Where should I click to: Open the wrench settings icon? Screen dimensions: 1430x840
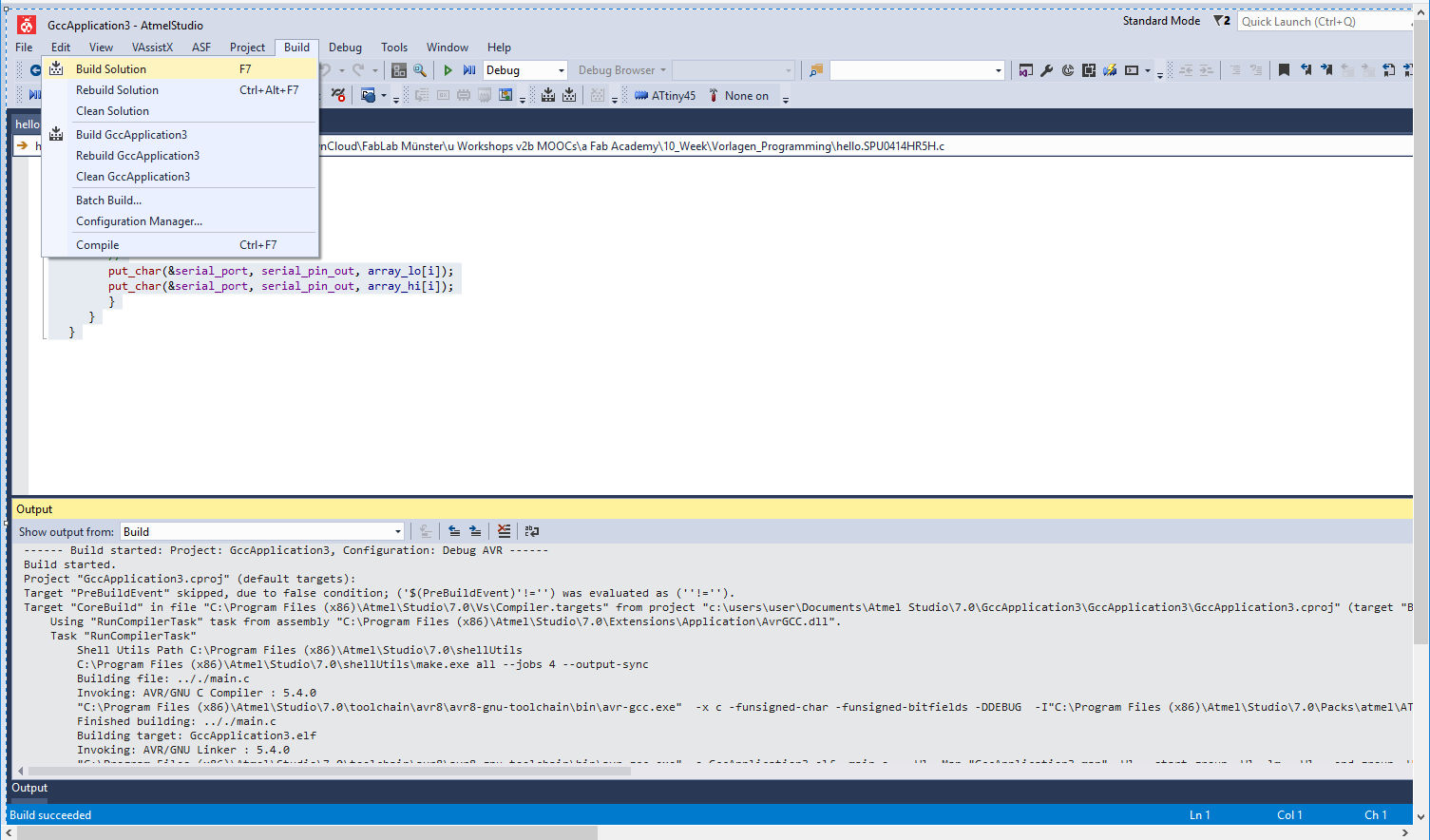[x=1047, y=70]
